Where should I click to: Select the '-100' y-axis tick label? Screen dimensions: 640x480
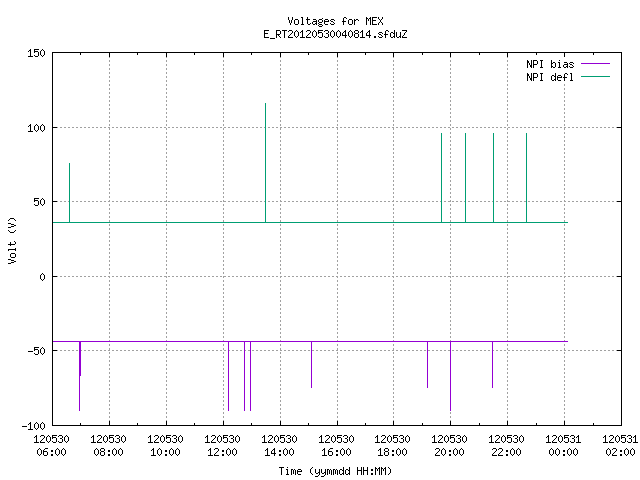point(33,426)
